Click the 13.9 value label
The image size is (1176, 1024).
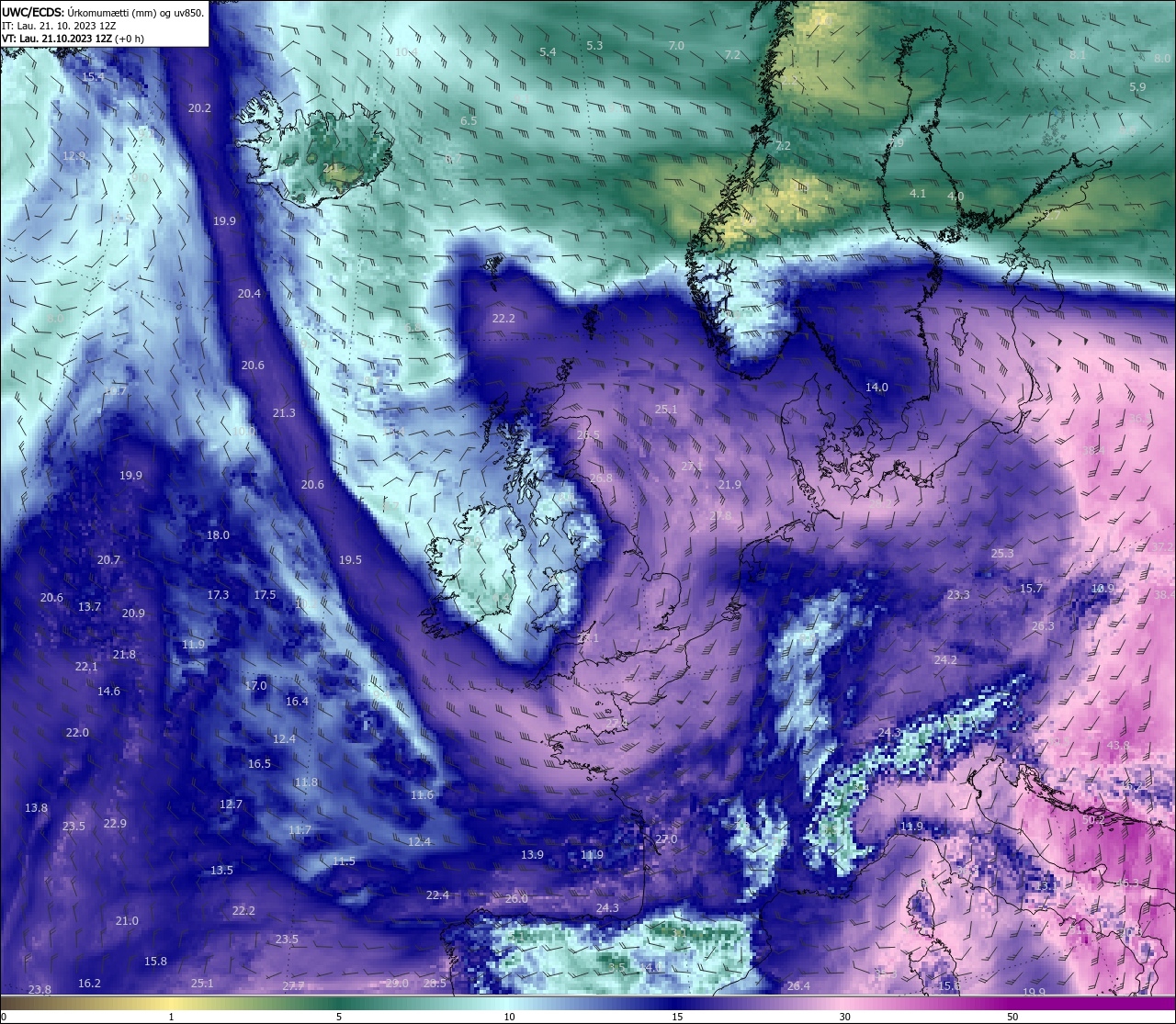point(532,855)
